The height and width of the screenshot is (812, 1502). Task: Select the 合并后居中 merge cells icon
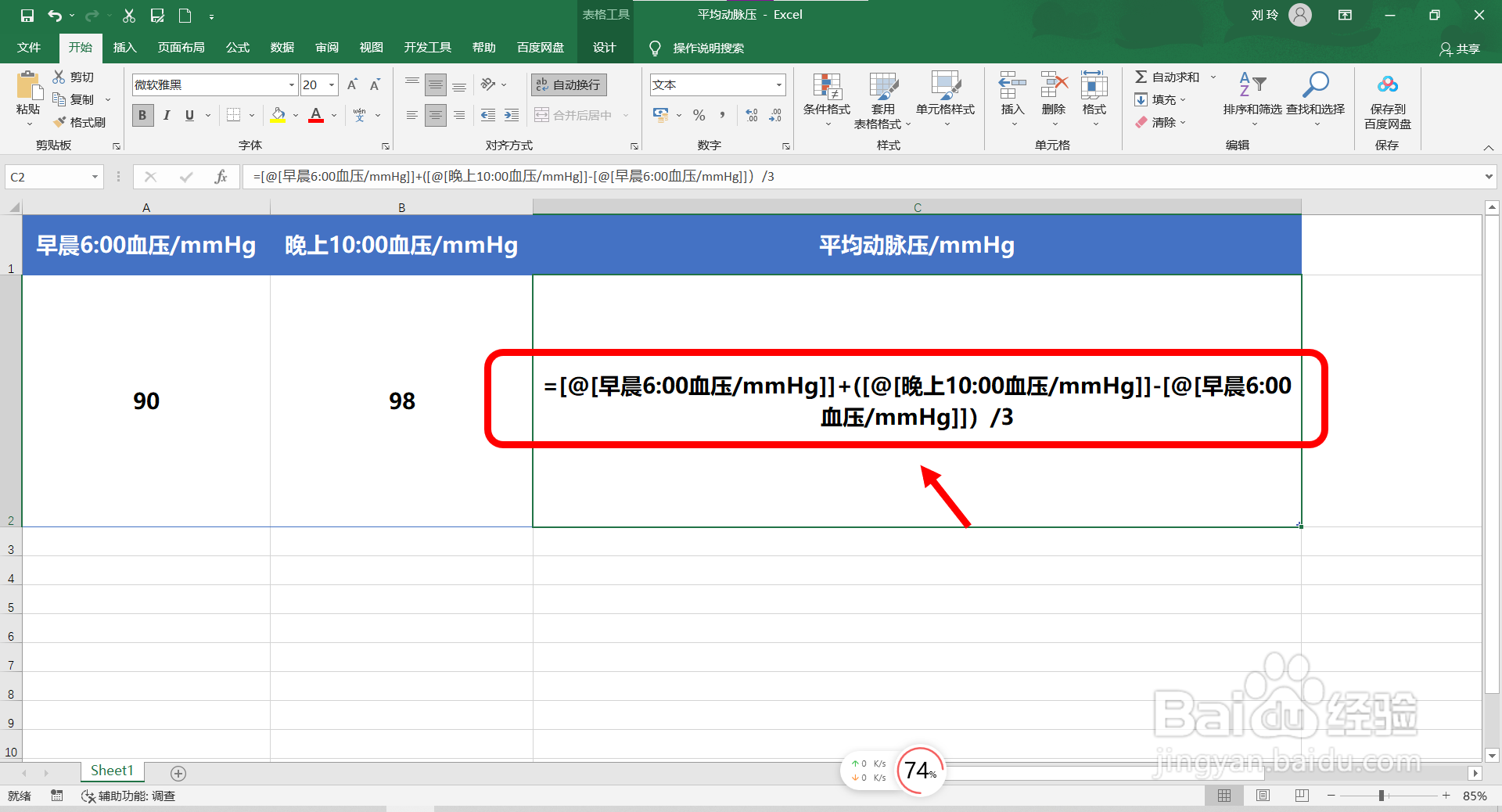pyautogui.click(x=541, y=115)
